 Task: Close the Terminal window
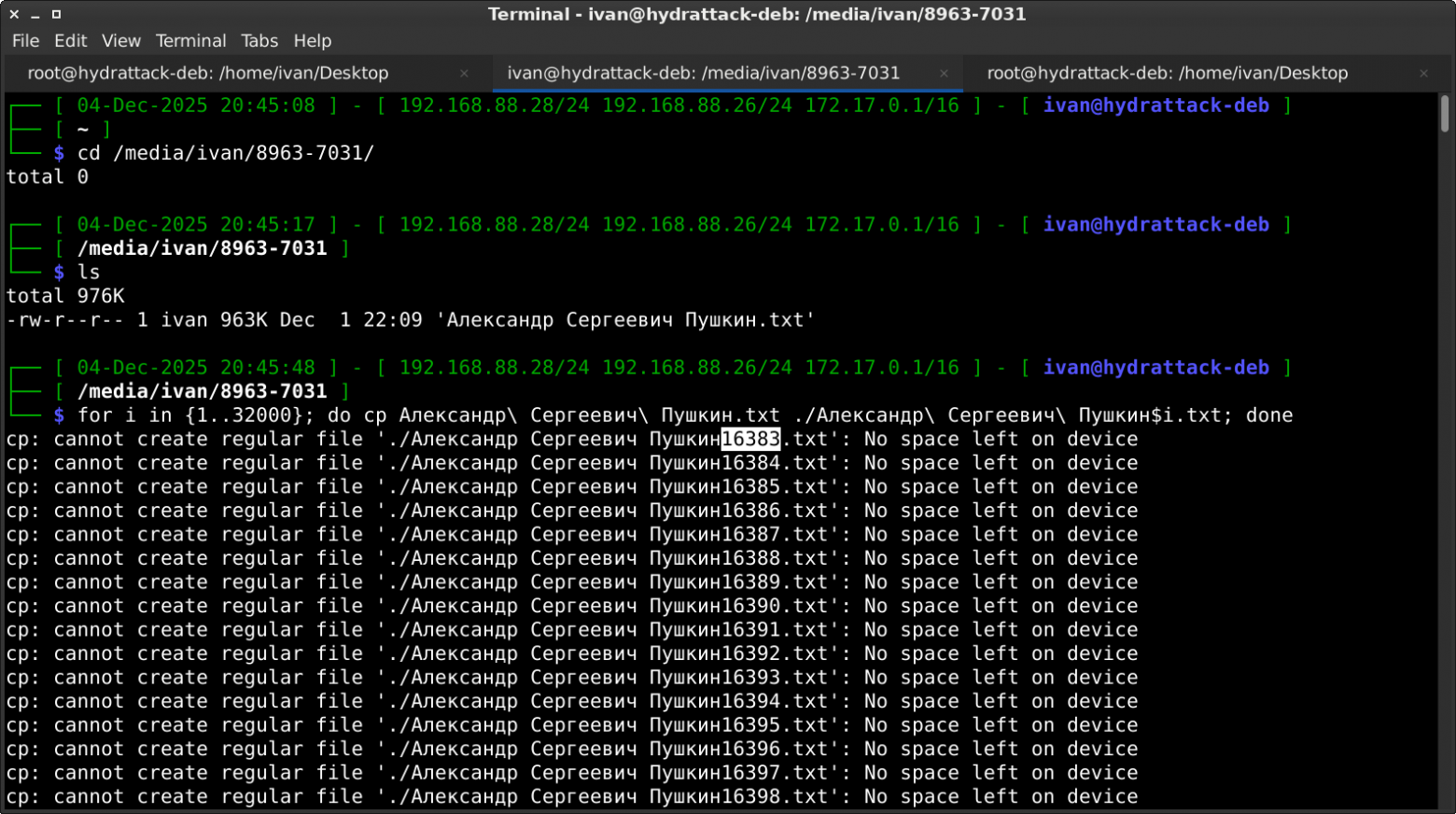pos(14,14)
